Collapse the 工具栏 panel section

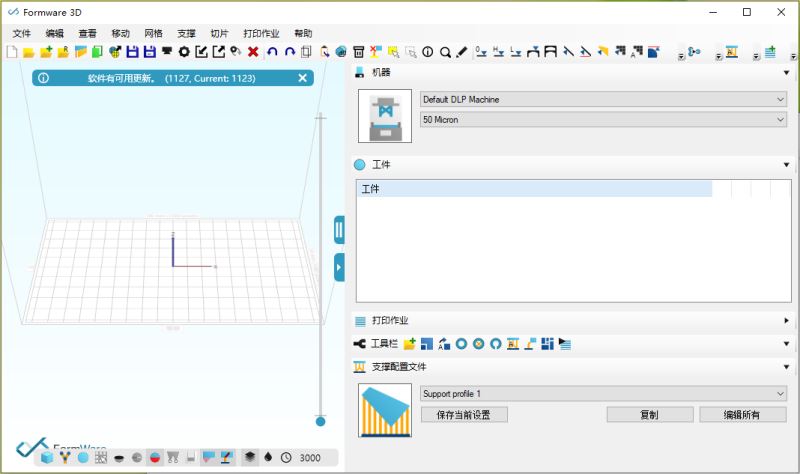(786, 344)
